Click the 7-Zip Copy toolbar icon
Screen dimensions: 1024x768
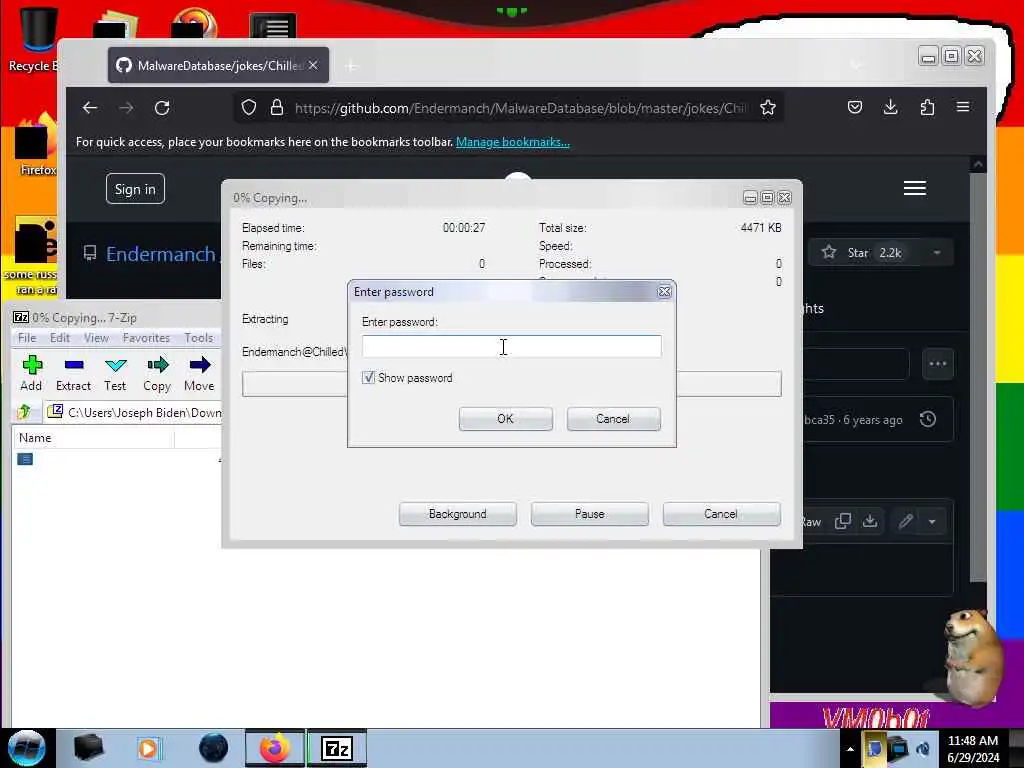point(157,365)
